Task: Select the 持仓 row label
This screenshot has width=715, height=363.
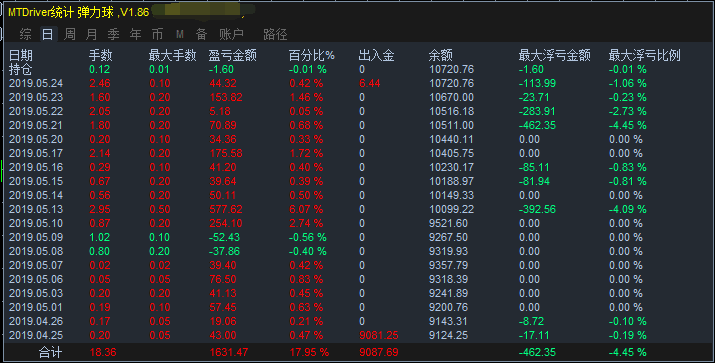Action: [21, 69]
